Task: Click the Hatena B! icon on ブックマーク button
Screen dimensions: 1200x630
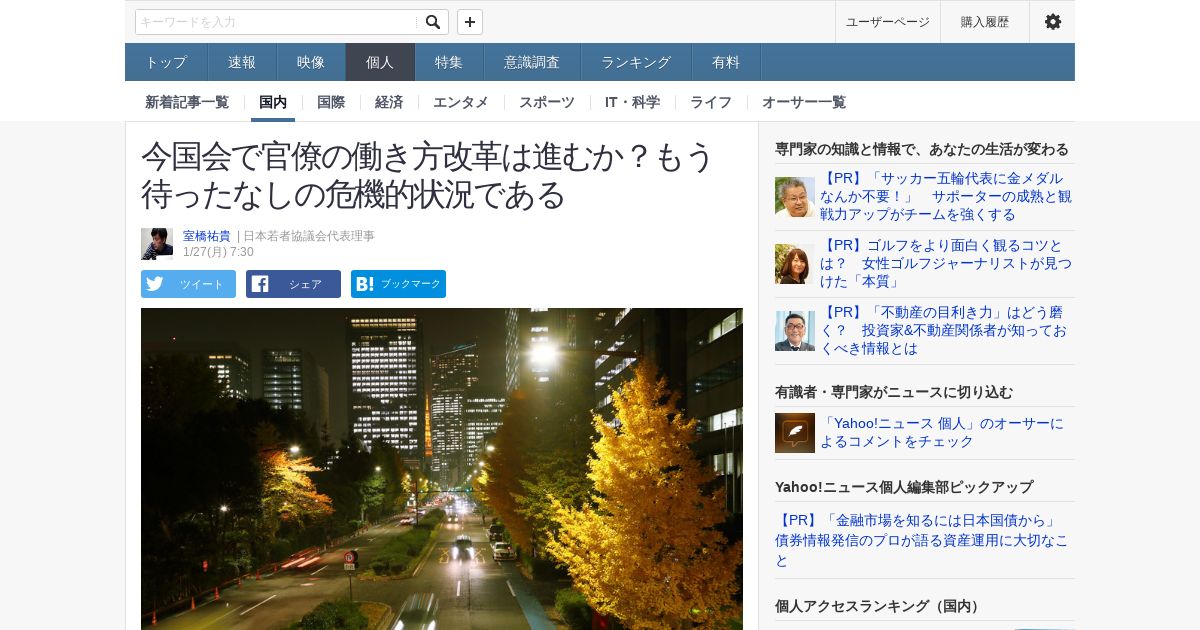Action: [x=365, y=284]
